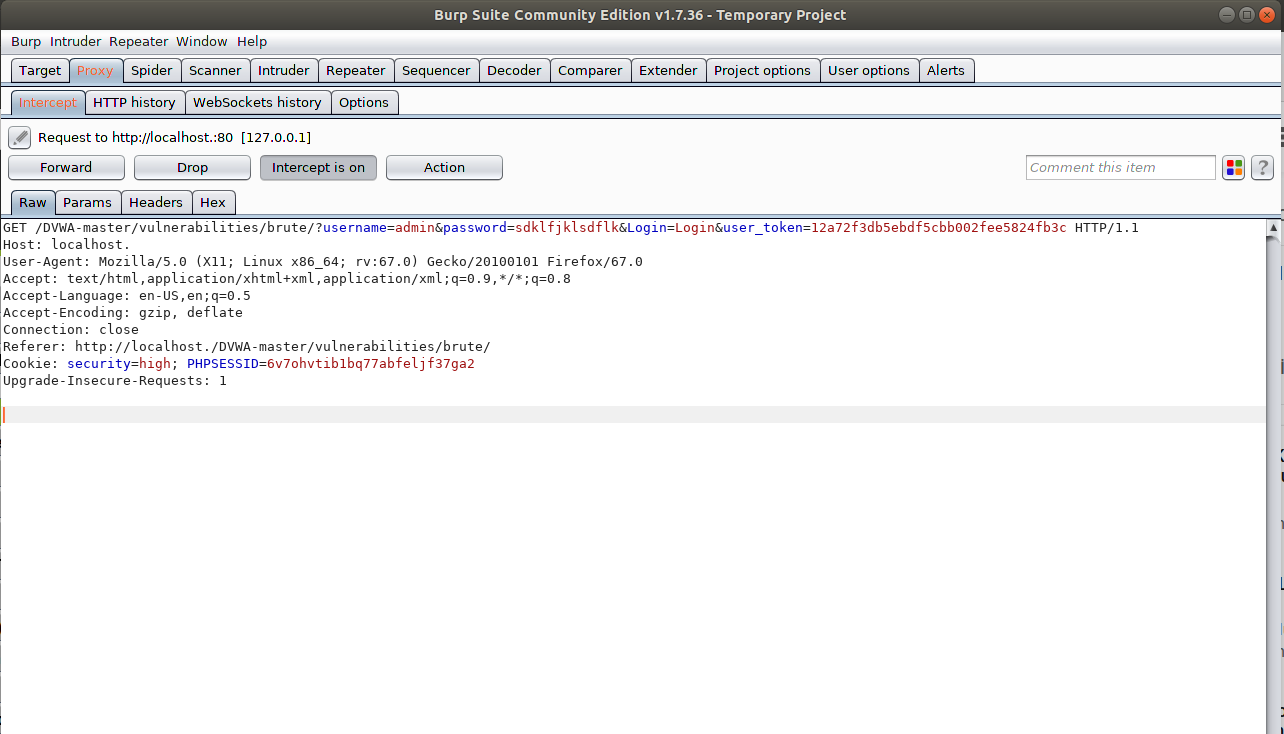Click the password value sdklfjklsdflk
1284x734 pixels.
click(x=567, y=228)
